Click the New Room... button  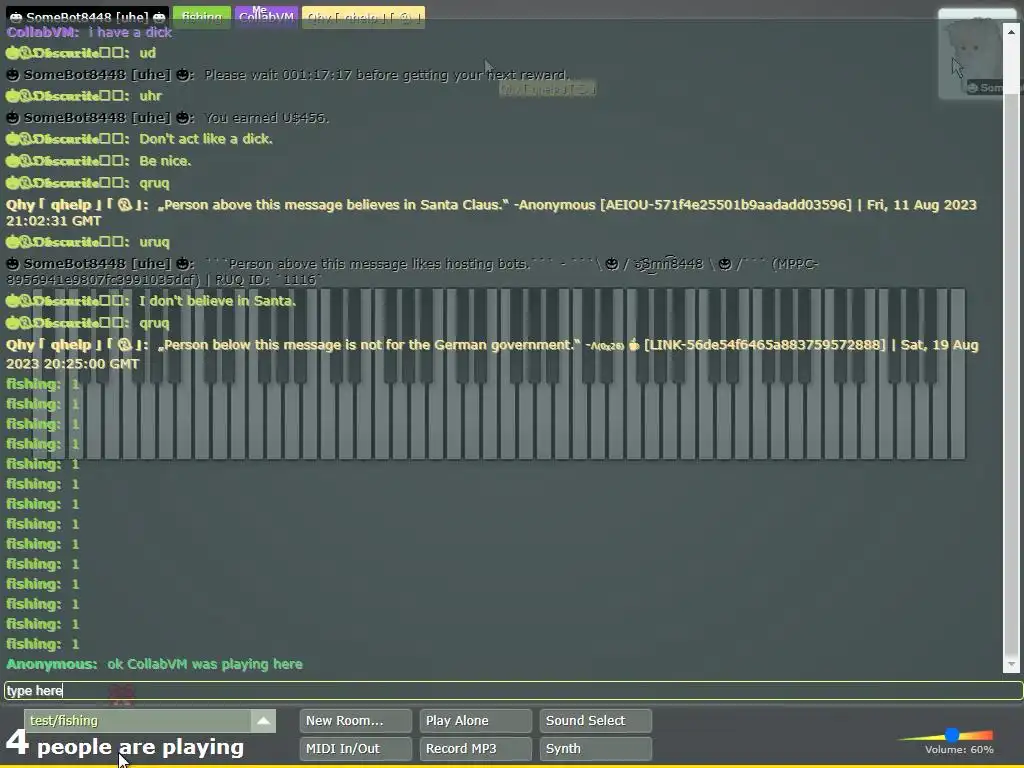click(x=356, y=720)
